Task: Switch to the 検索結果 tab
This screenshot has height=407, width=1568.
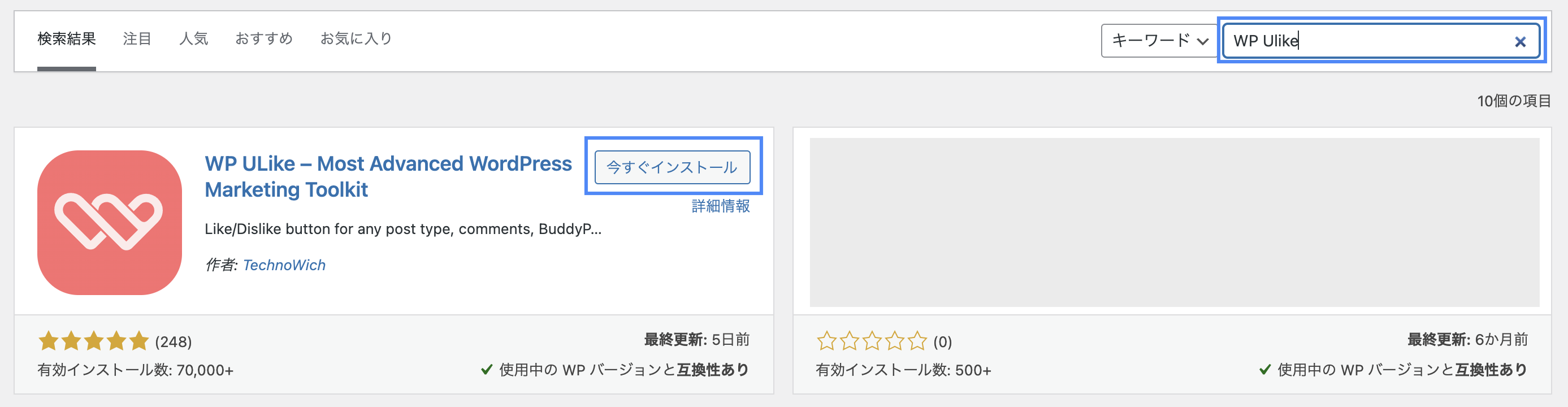Action: coord(66,39)
